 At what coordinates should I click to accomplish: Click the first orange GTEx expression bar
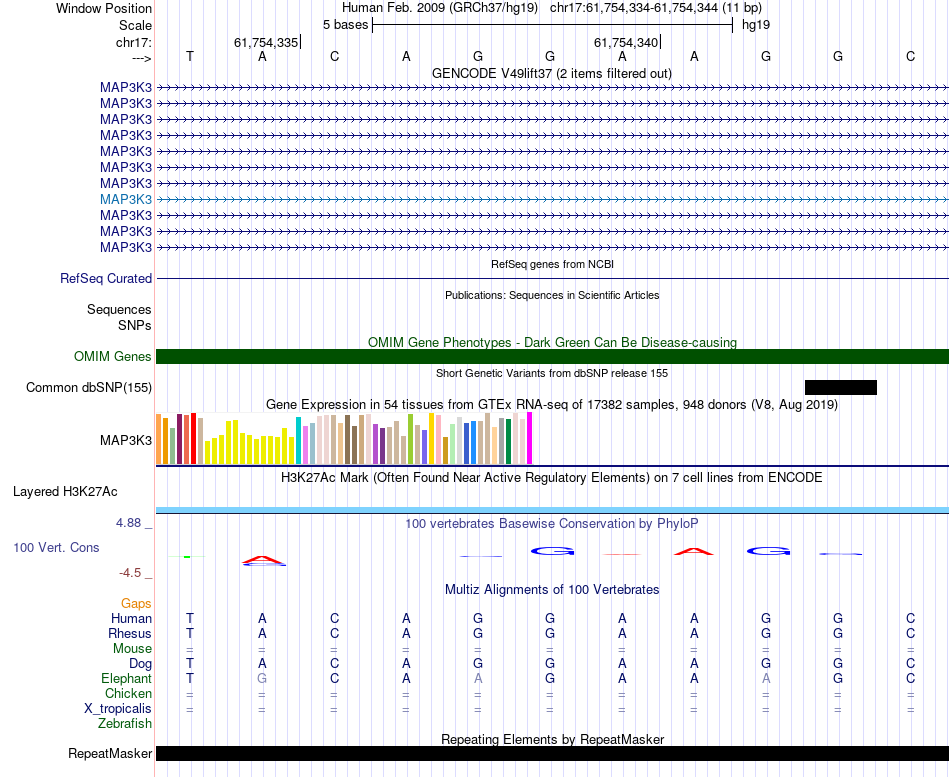[159, 439]
